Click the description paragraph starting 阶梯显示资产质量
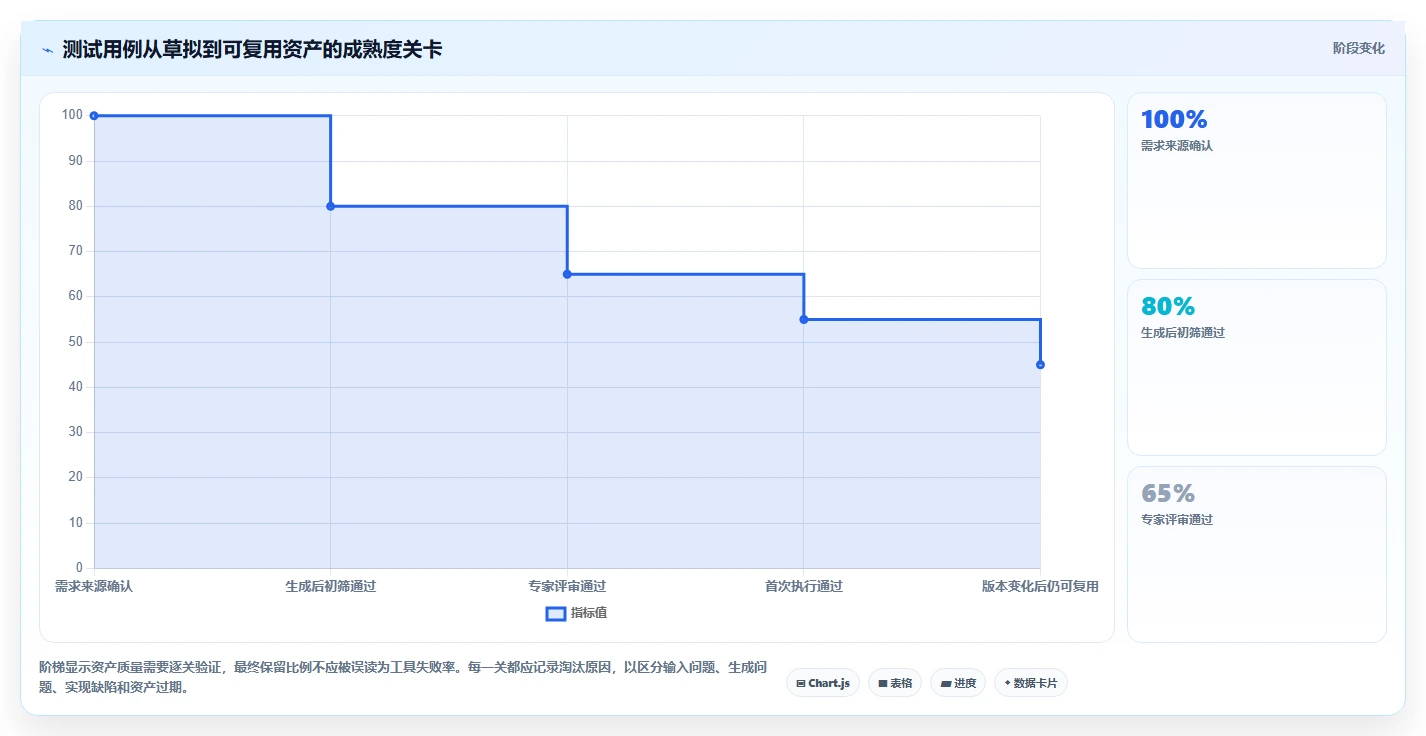The image size is (1426, 736). (403, 677)
